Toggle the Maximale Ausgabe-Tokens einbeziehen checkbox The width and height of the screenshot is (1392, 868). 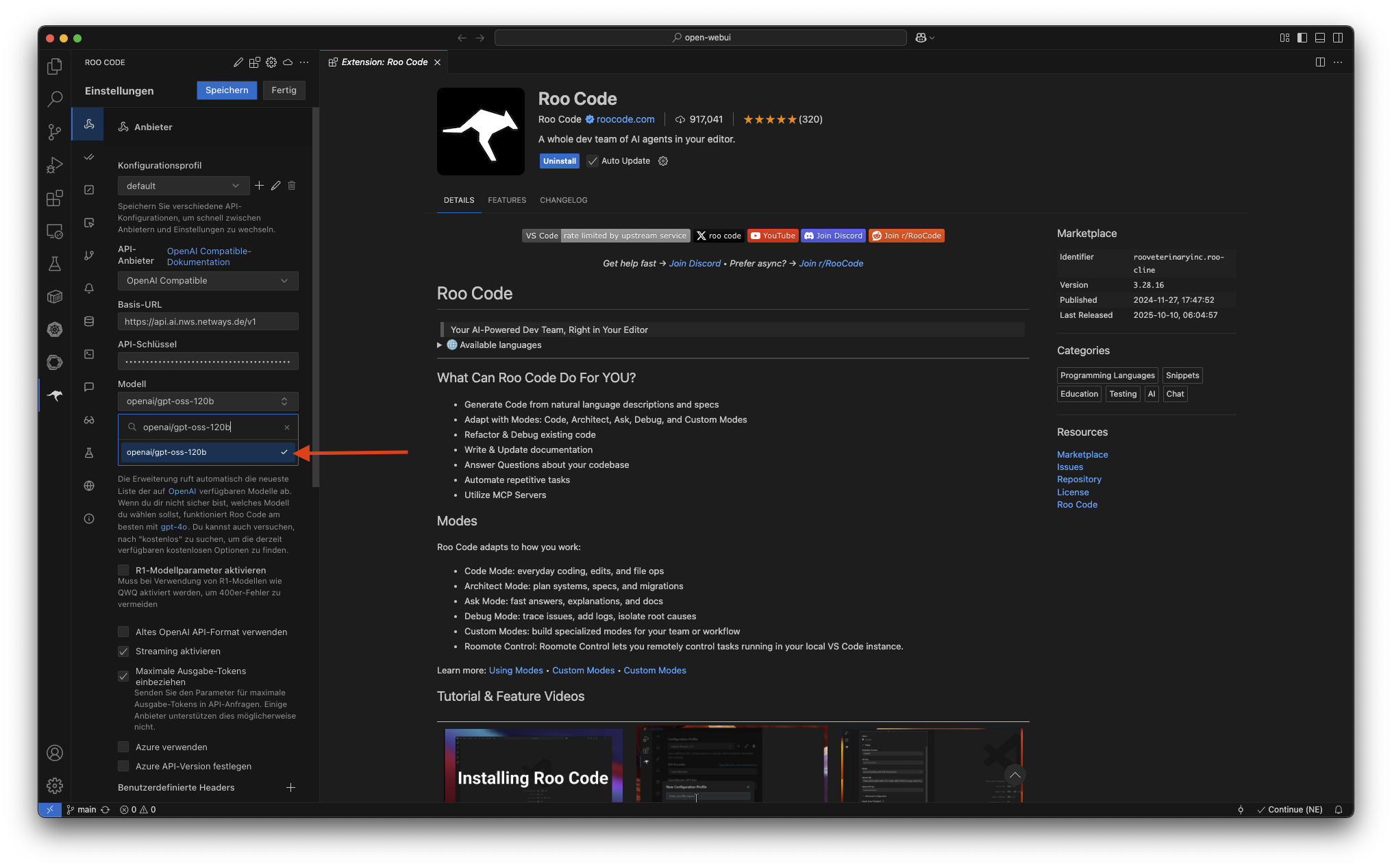(123, 676)
